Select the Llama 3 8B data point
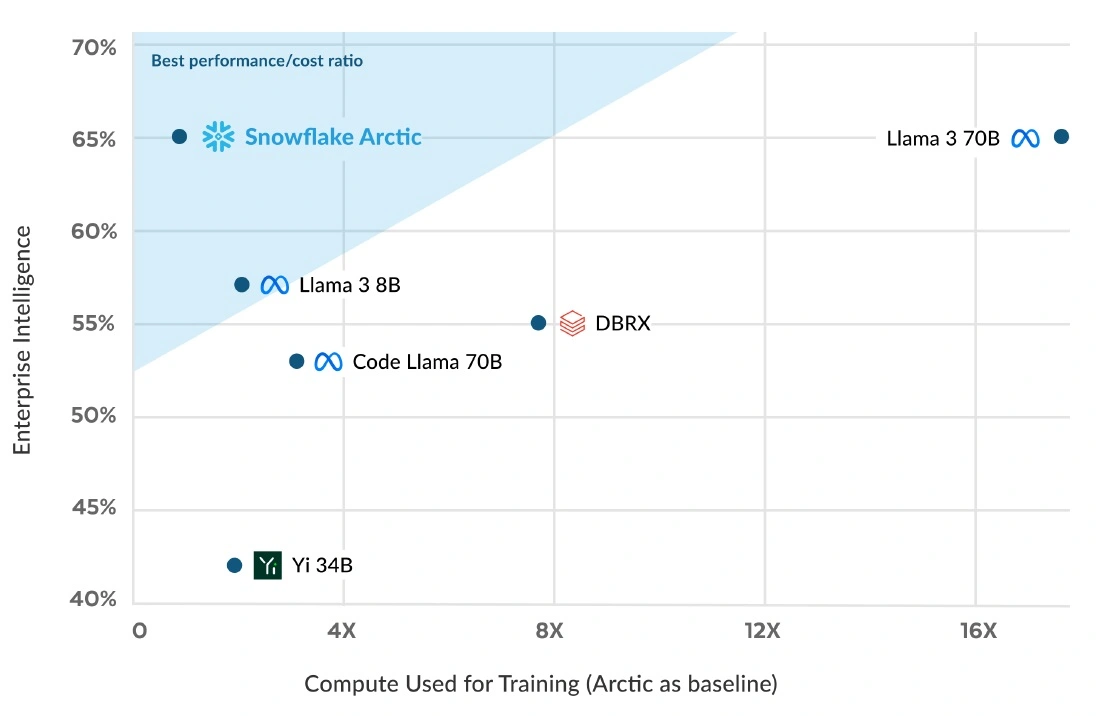Image resolution: width=1104 pixels, height=716 pixels. [x=242, y=285]
